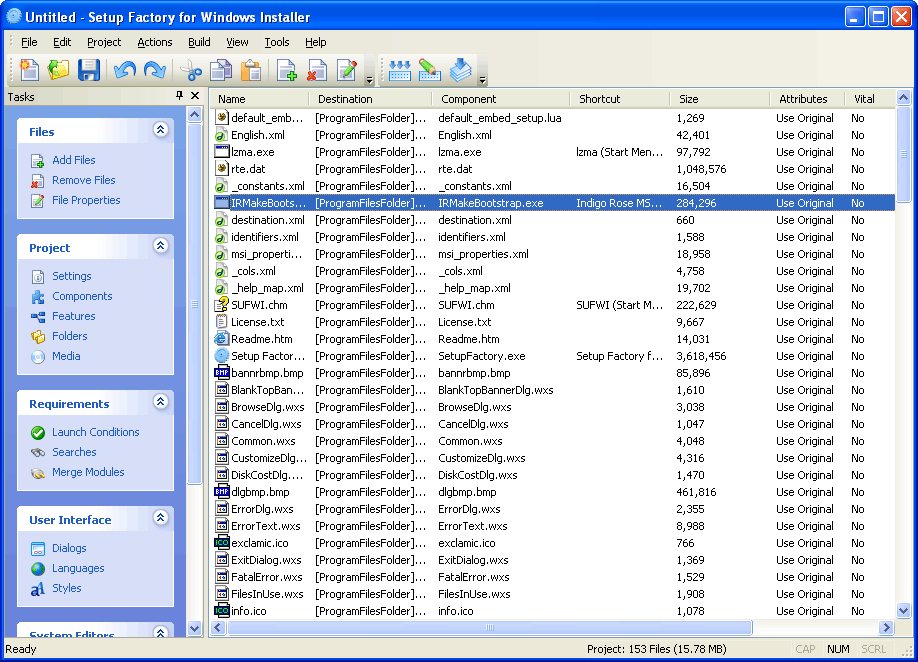Click the Add Files toolbar icon
The height and width of the screenshot is (662, 918).
coord(287,70)
